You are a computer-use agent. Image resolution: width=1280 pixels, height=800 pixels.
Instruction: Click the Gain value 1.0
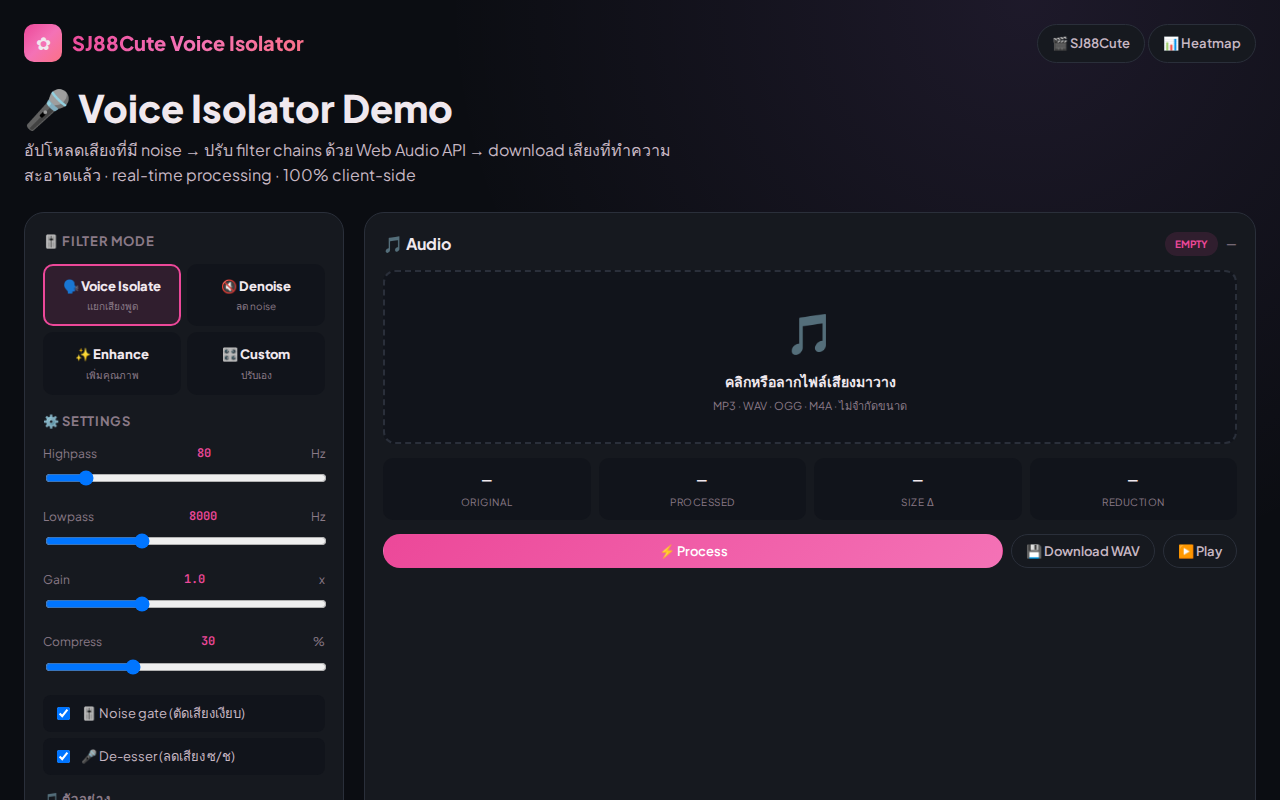[195, 580]
